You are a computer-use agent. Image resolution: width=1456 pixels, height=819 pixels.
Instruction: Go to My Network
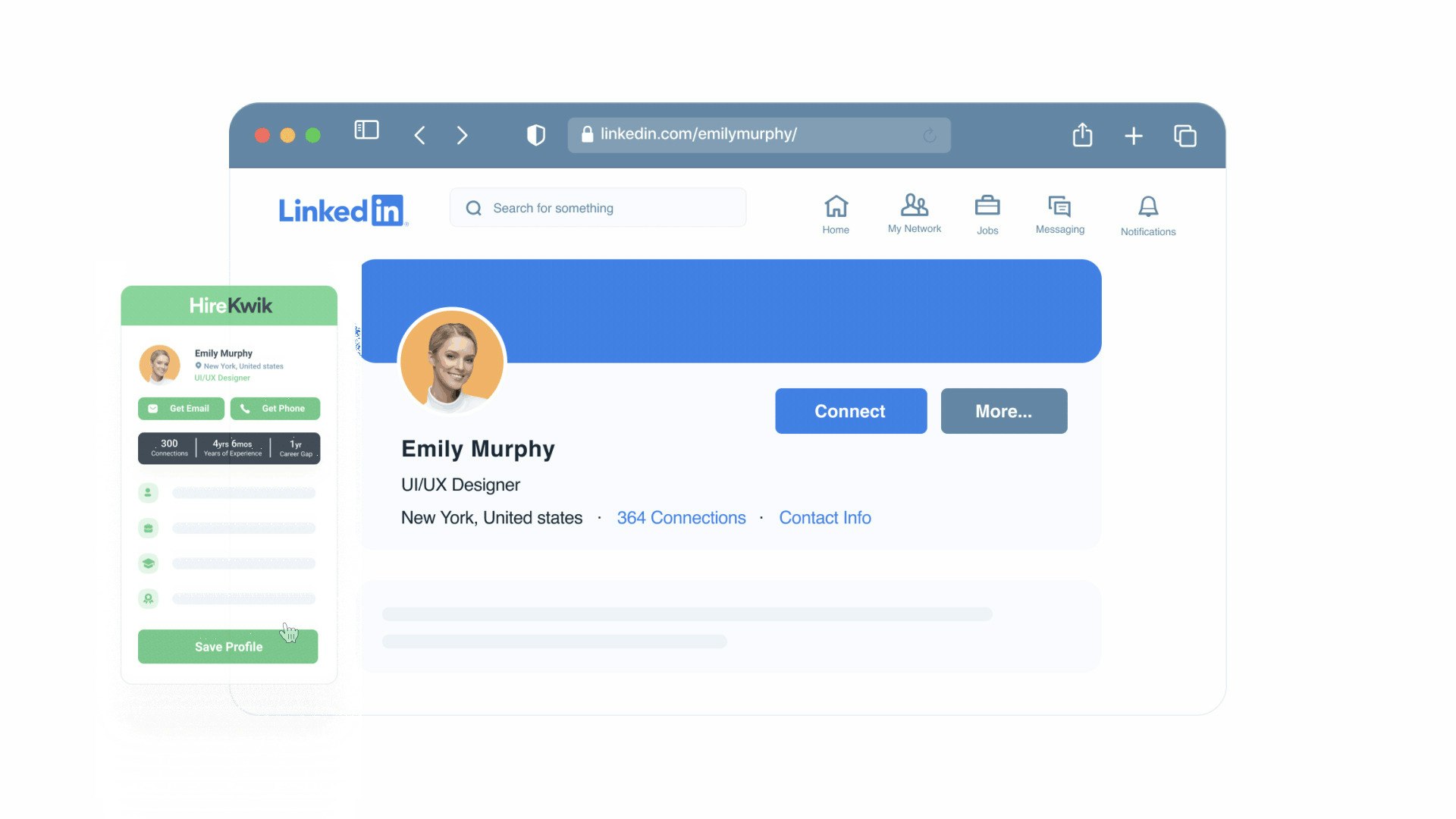pos(914,214)
